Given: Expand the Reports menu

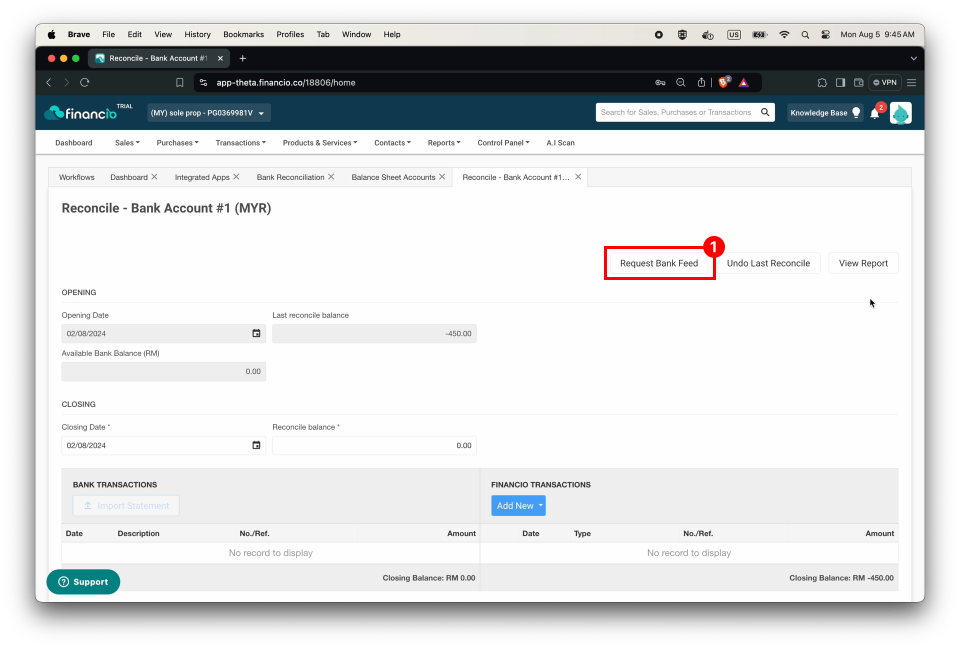Looking at the screenshot, I should (444, 143).
